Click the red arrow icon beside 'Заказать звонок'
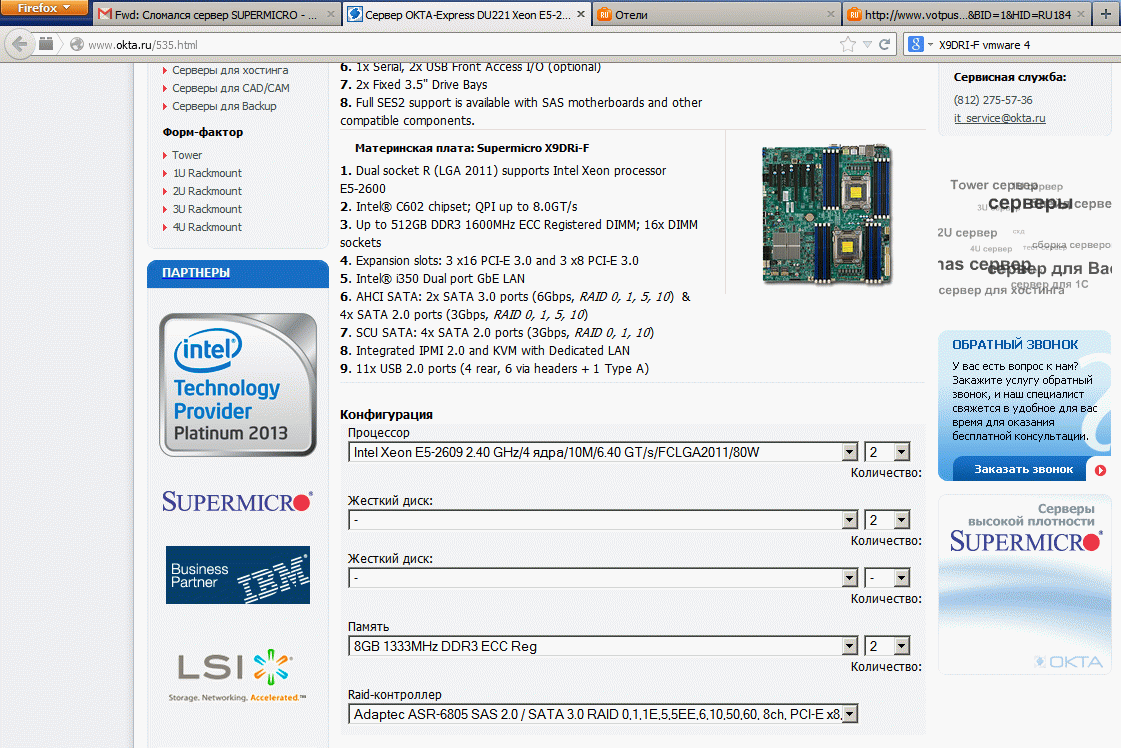Screen dimensions: 1121x748 coord(1100,470)
